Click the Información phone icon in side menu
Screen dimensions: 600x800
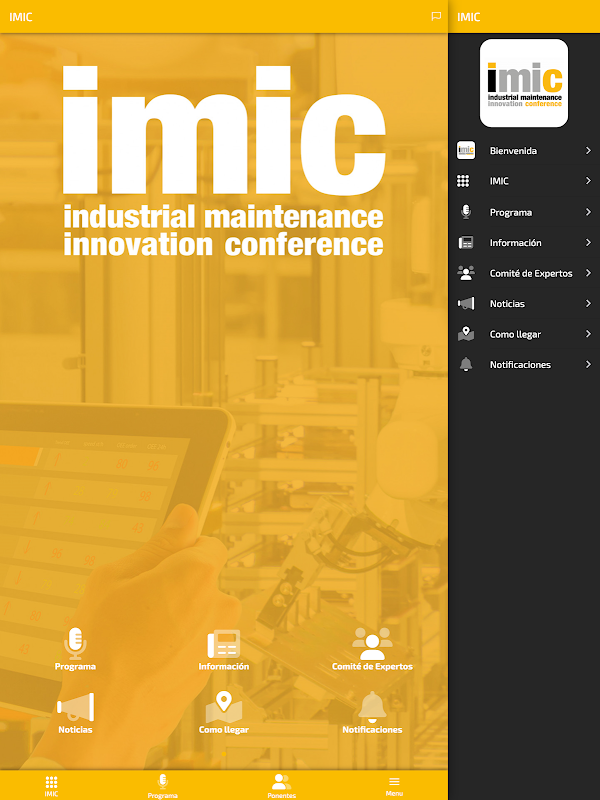(466, 242)
